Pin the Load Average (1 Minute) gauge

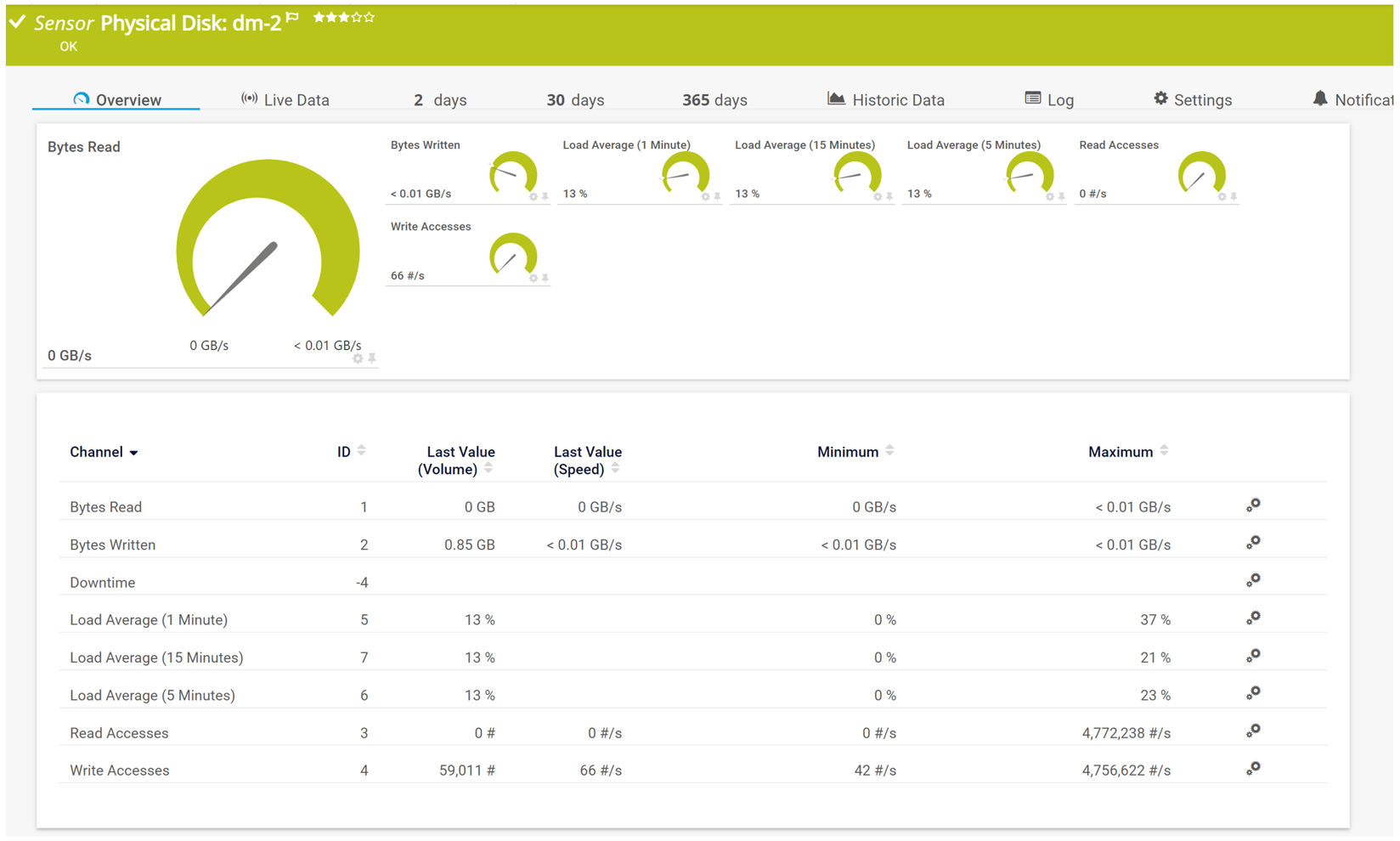(718, 196)
